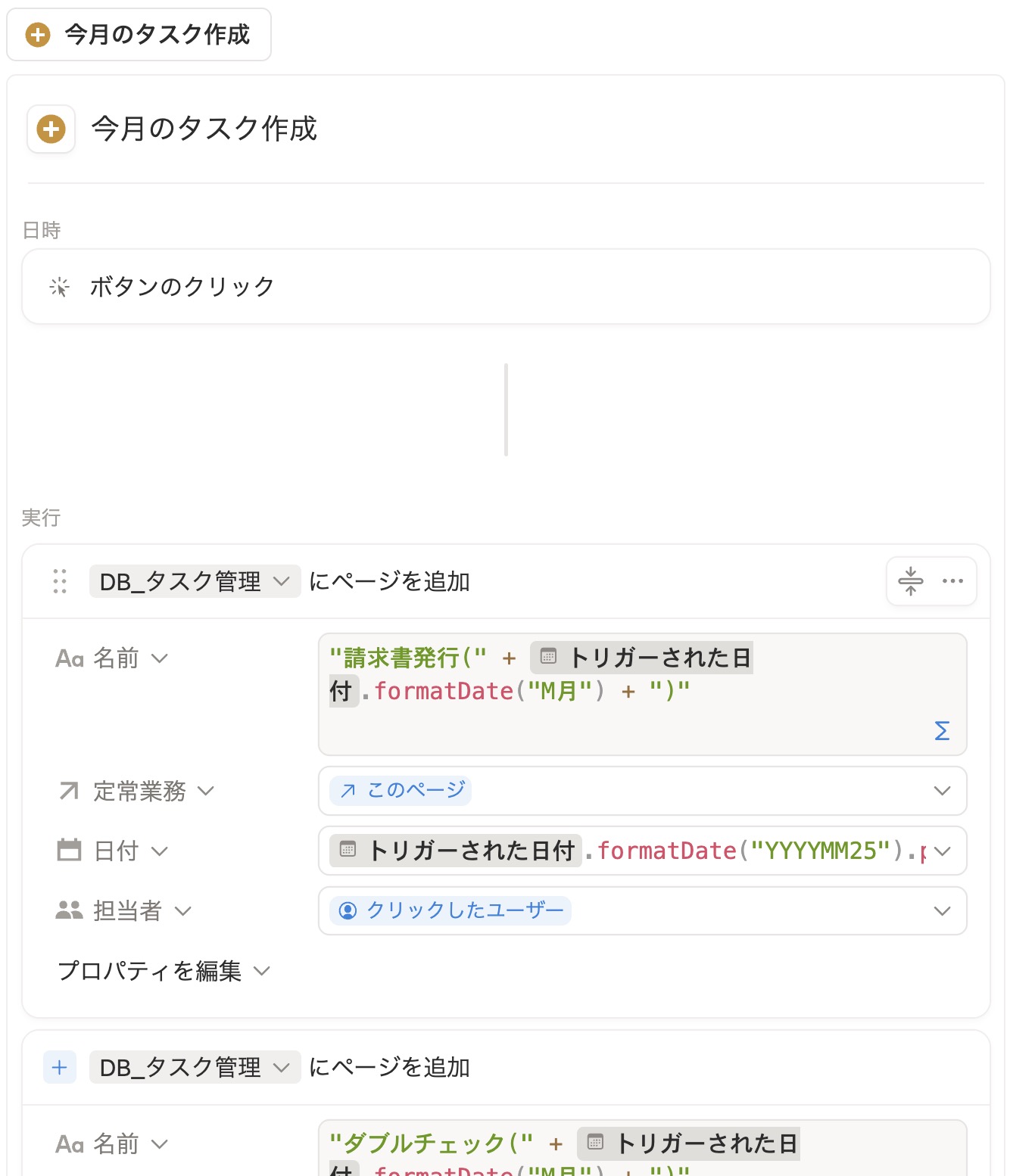The width and height of the screenshot is (1010, 1176).
Task: Open the 担当者 property dropdown
Action: coord(123,910)
